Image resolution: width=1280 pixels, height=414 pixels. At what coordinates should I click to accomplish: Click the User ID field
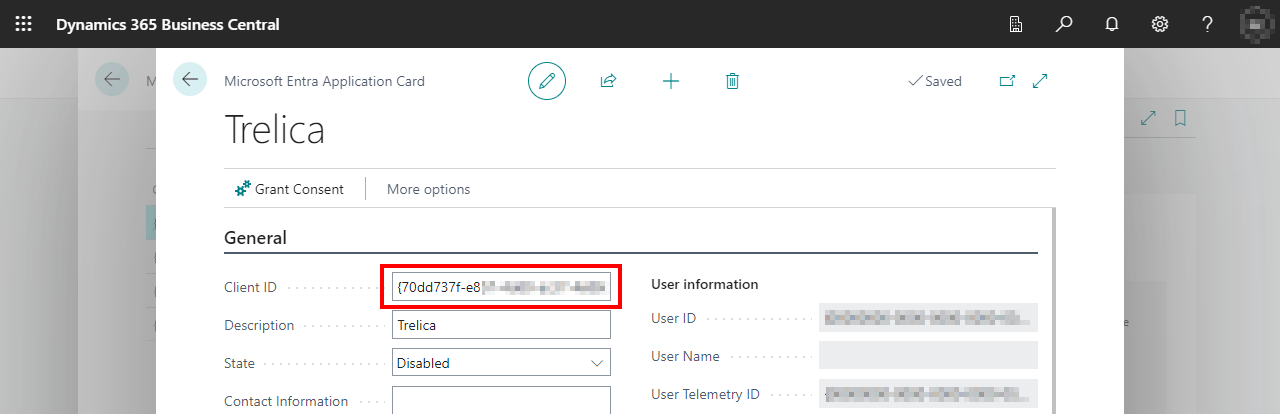click(x=928, y=318)
